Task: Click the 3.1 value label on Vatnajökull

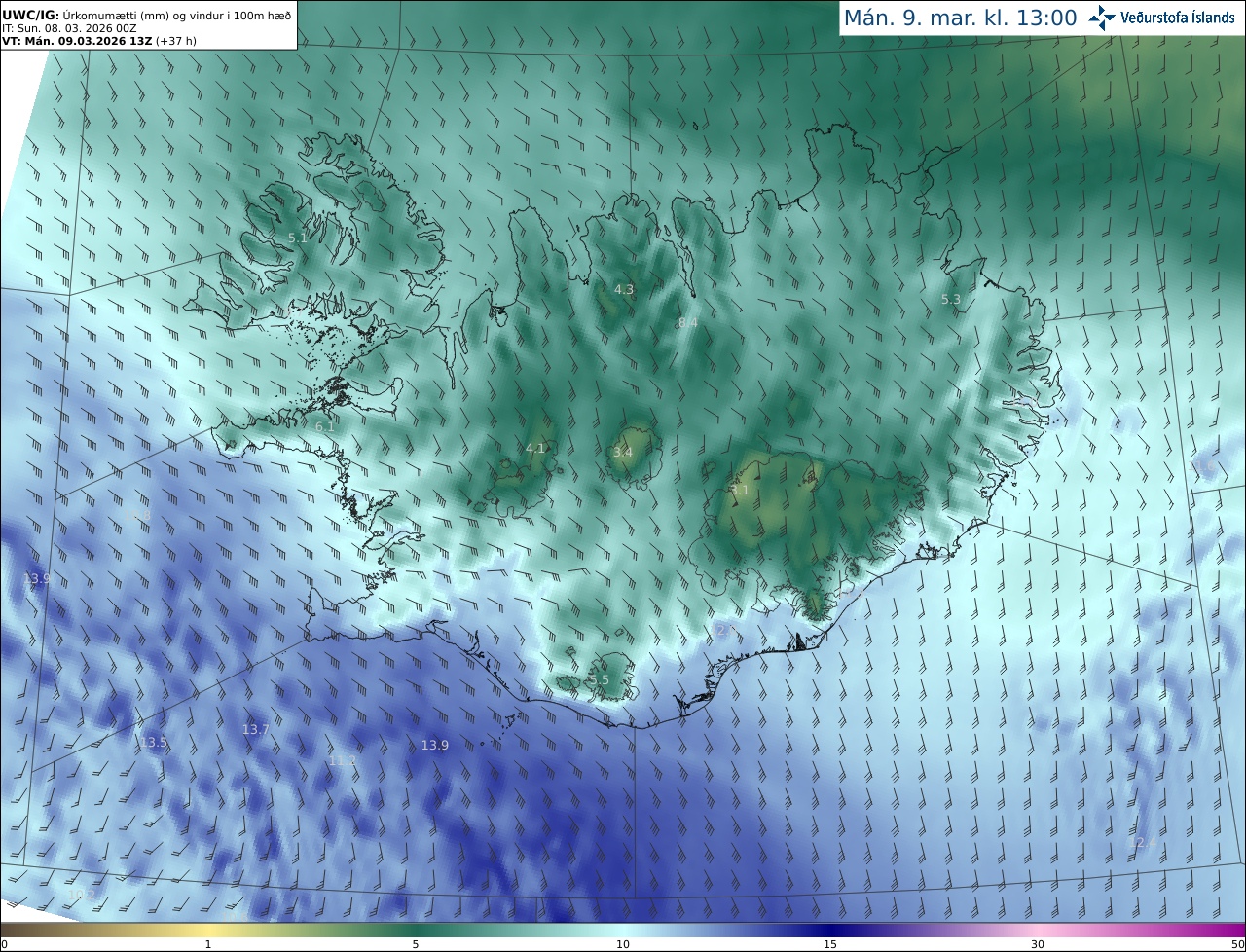Action: click(x=740, y=491)
